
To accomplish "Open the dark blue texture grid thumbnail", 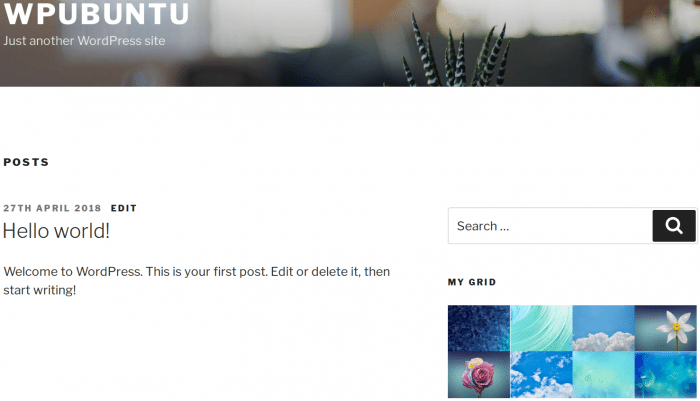I will [x=479, y=328].
